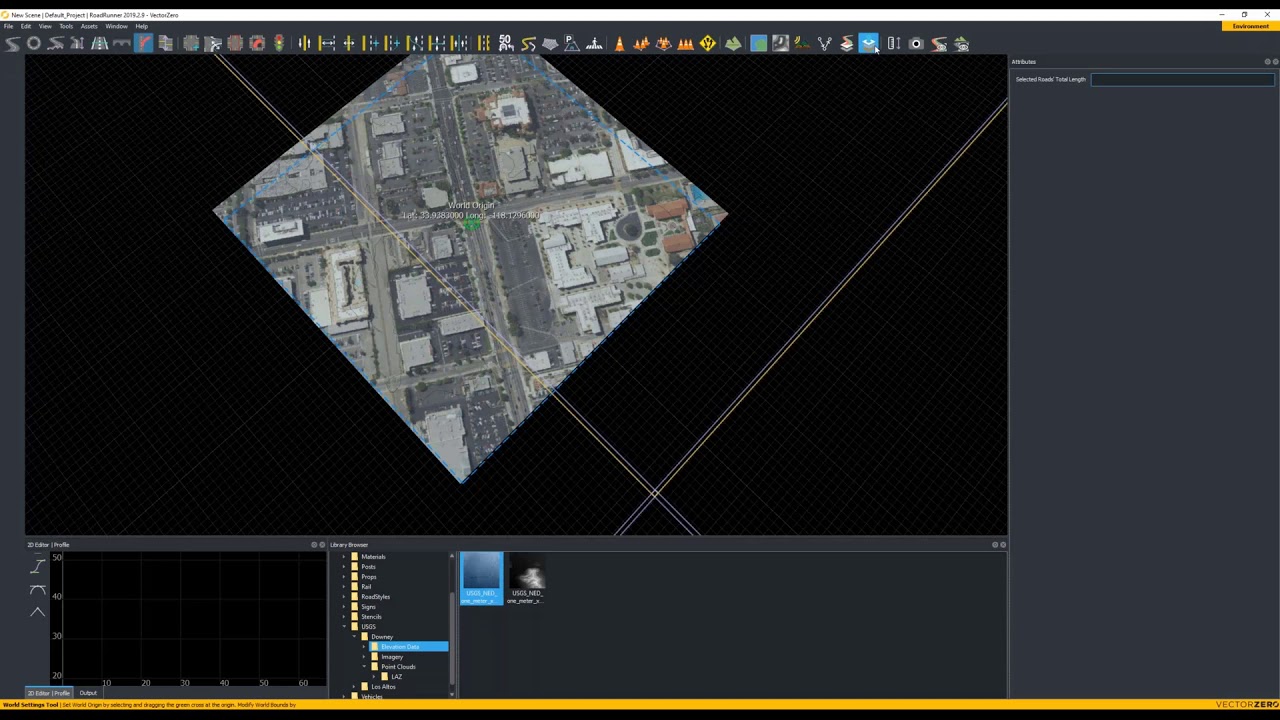Select the Road Plan tool icon
Screen dimensions: 1280x720
point(11,43)
